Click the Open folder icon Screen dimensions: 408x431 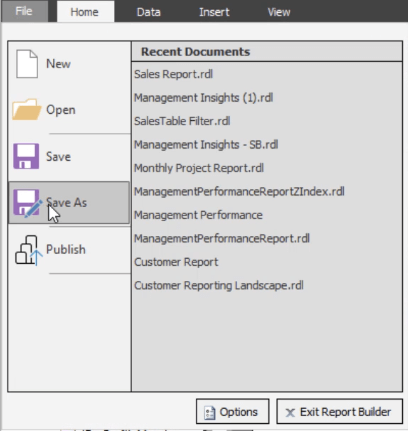pos(27,109)
